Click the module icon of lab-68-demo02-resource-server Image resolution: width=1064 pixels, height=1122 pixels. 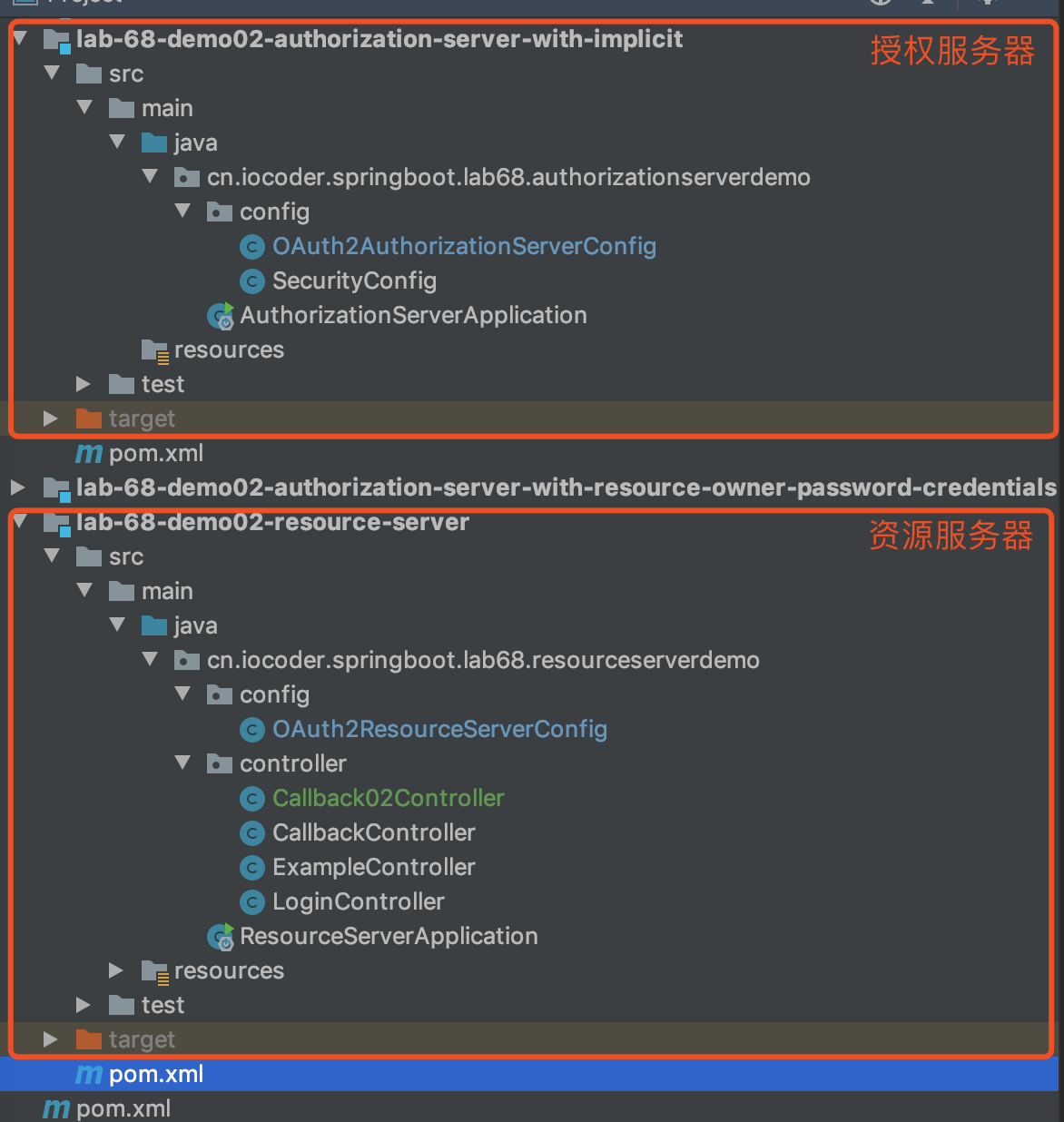(57, 522)
